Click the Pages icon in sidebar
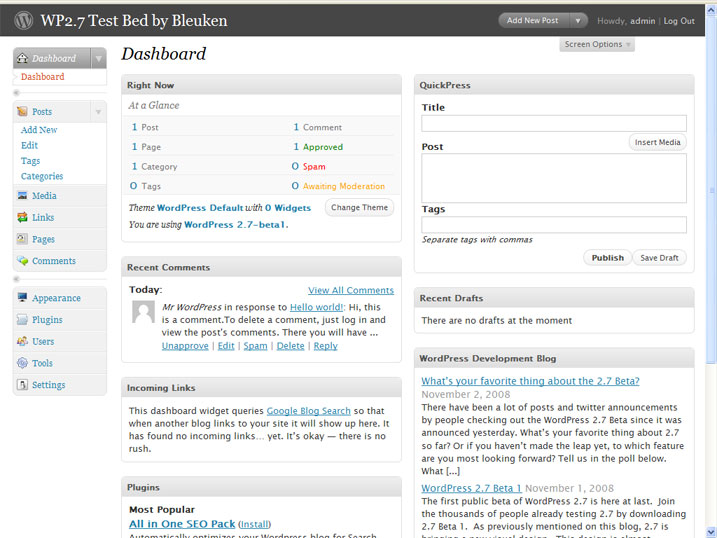 (x=22, y=239)
